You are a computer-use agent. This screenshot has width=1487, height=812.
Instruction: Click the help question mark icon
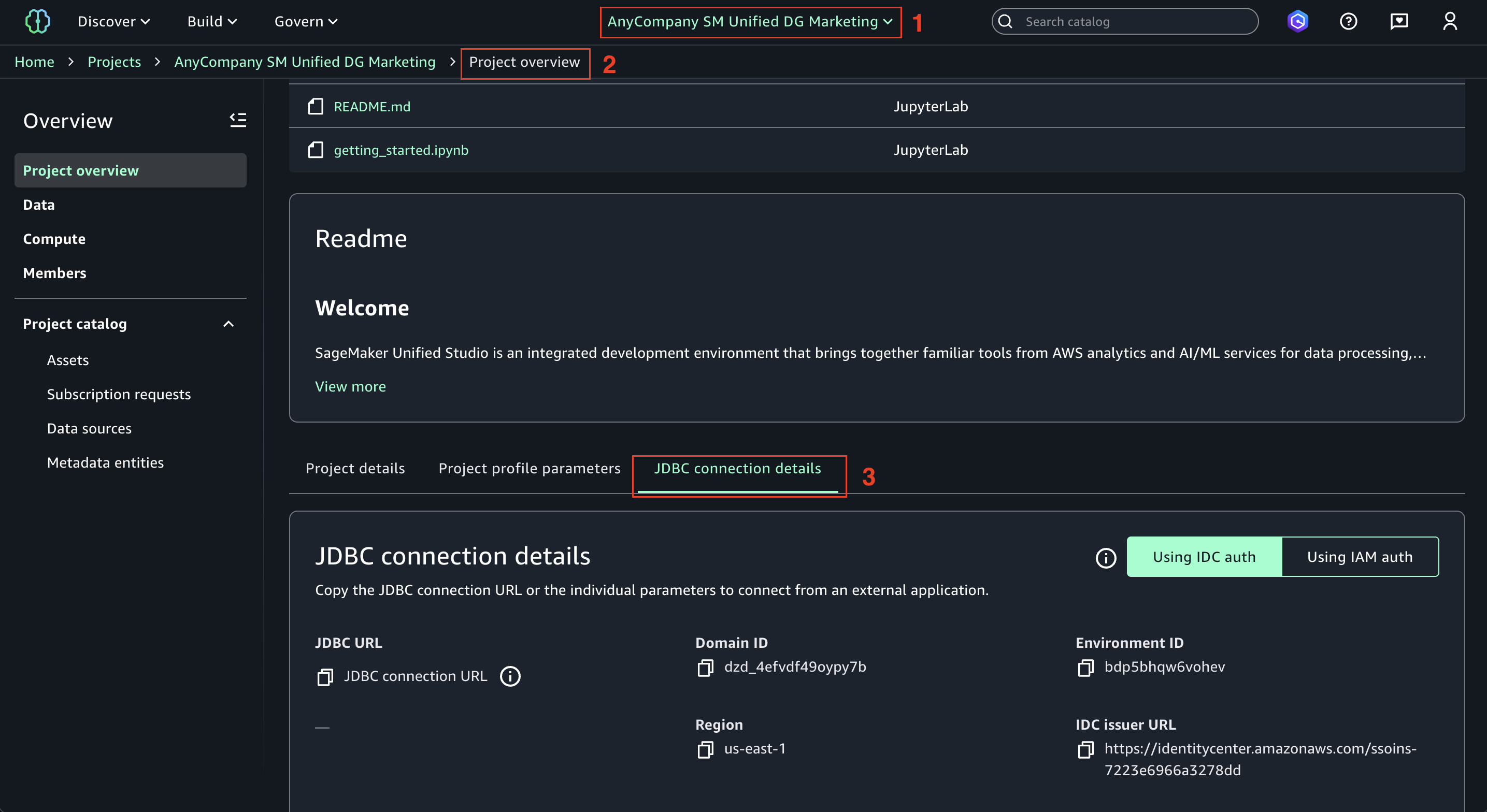[x=1349, y=21]
